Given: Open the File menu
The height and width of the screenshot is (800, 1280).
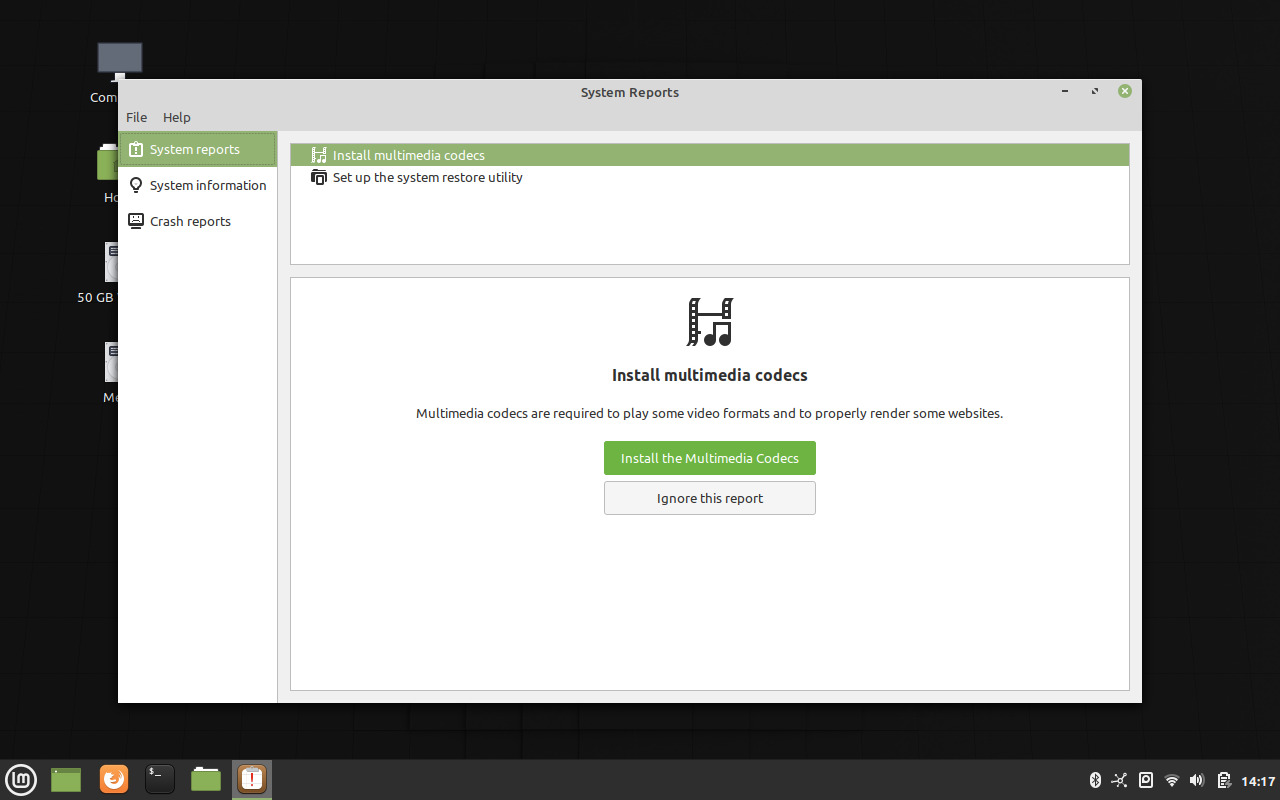Looking at the screenshot, I should (x=136, y=117).
